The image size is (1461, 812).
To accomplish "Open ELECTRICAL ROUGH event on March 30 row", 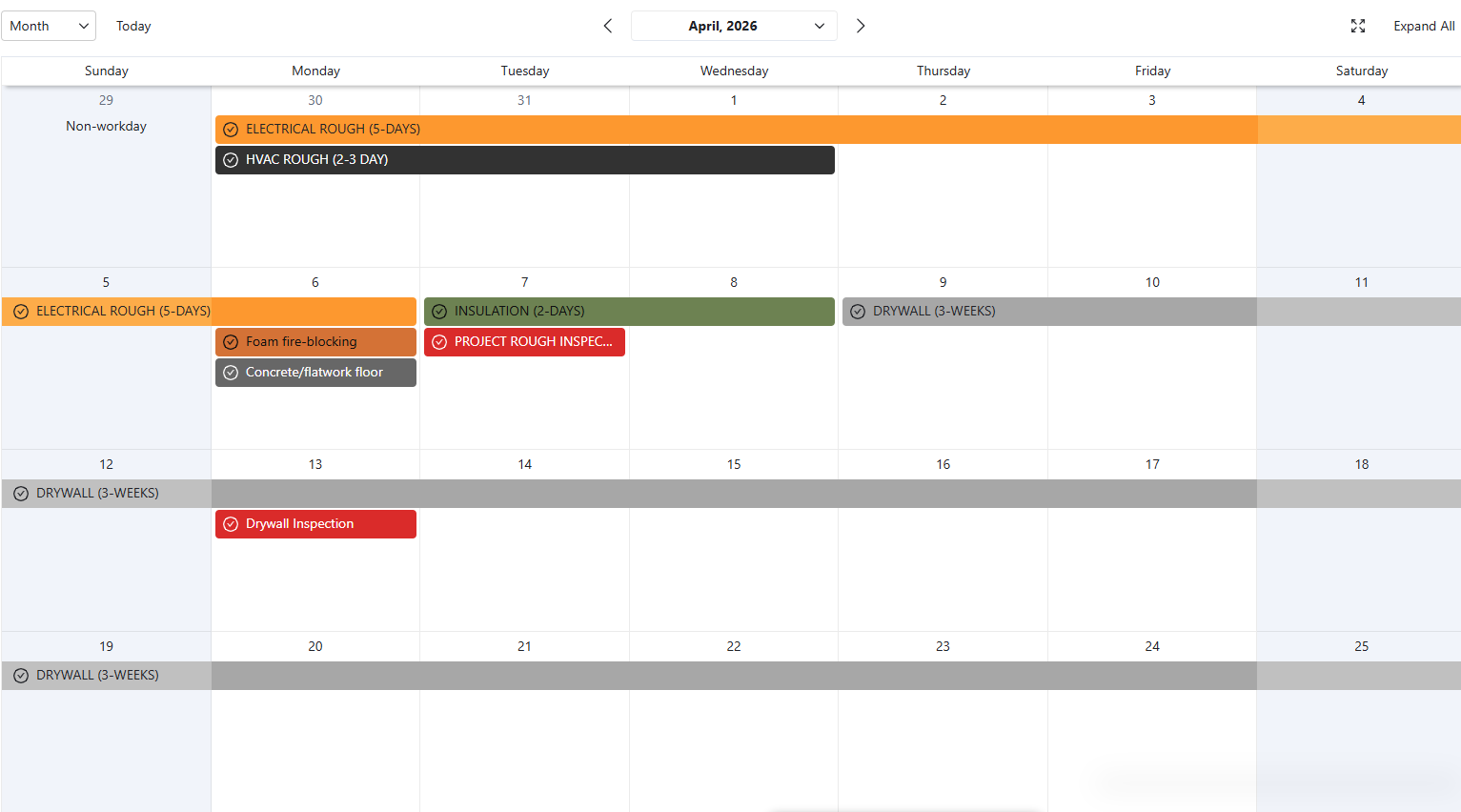I will tap(838, 130).
